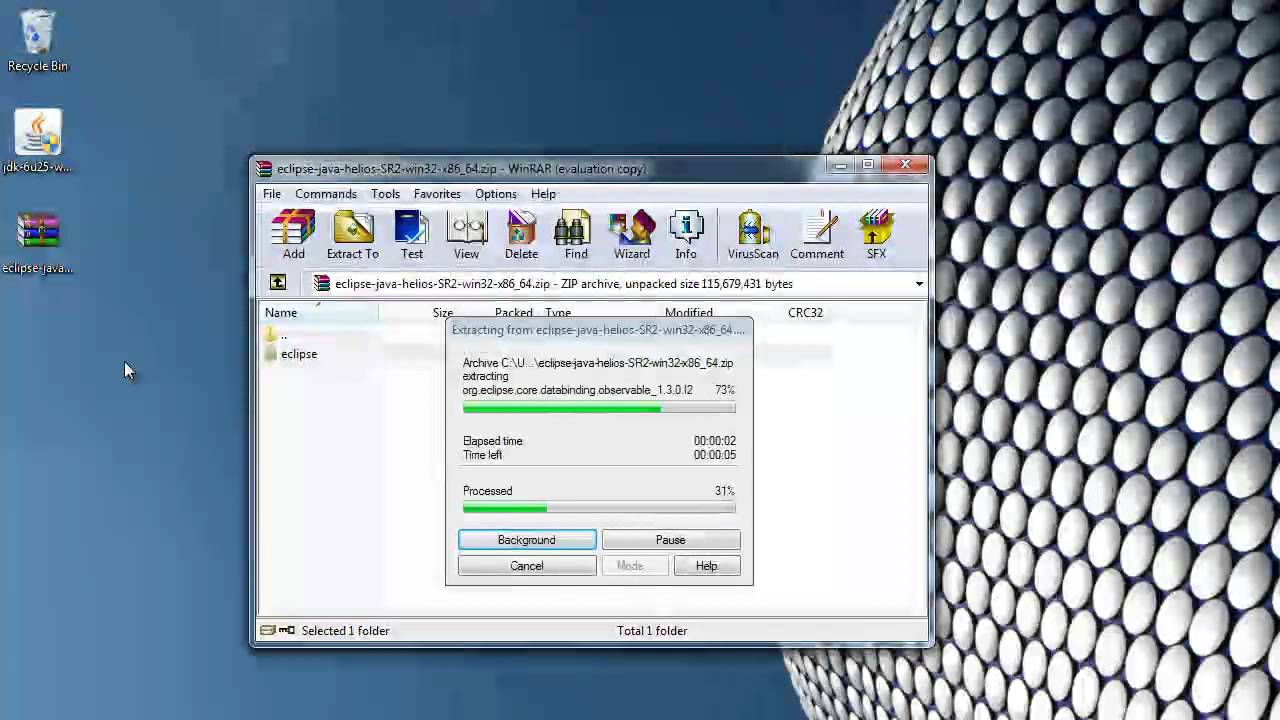1280x720 pixels.
Task: Click 'Selected 1 folder' status text
Action: click(345, 631)
